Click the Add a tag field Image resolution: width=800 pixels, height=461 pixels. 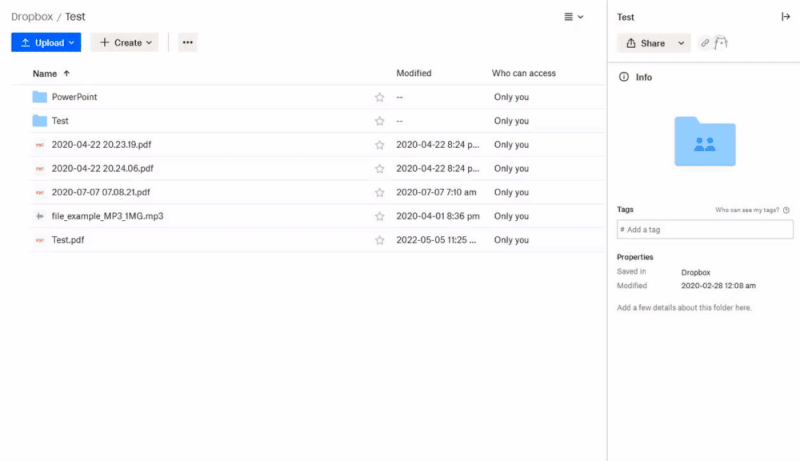click(705, 230)
